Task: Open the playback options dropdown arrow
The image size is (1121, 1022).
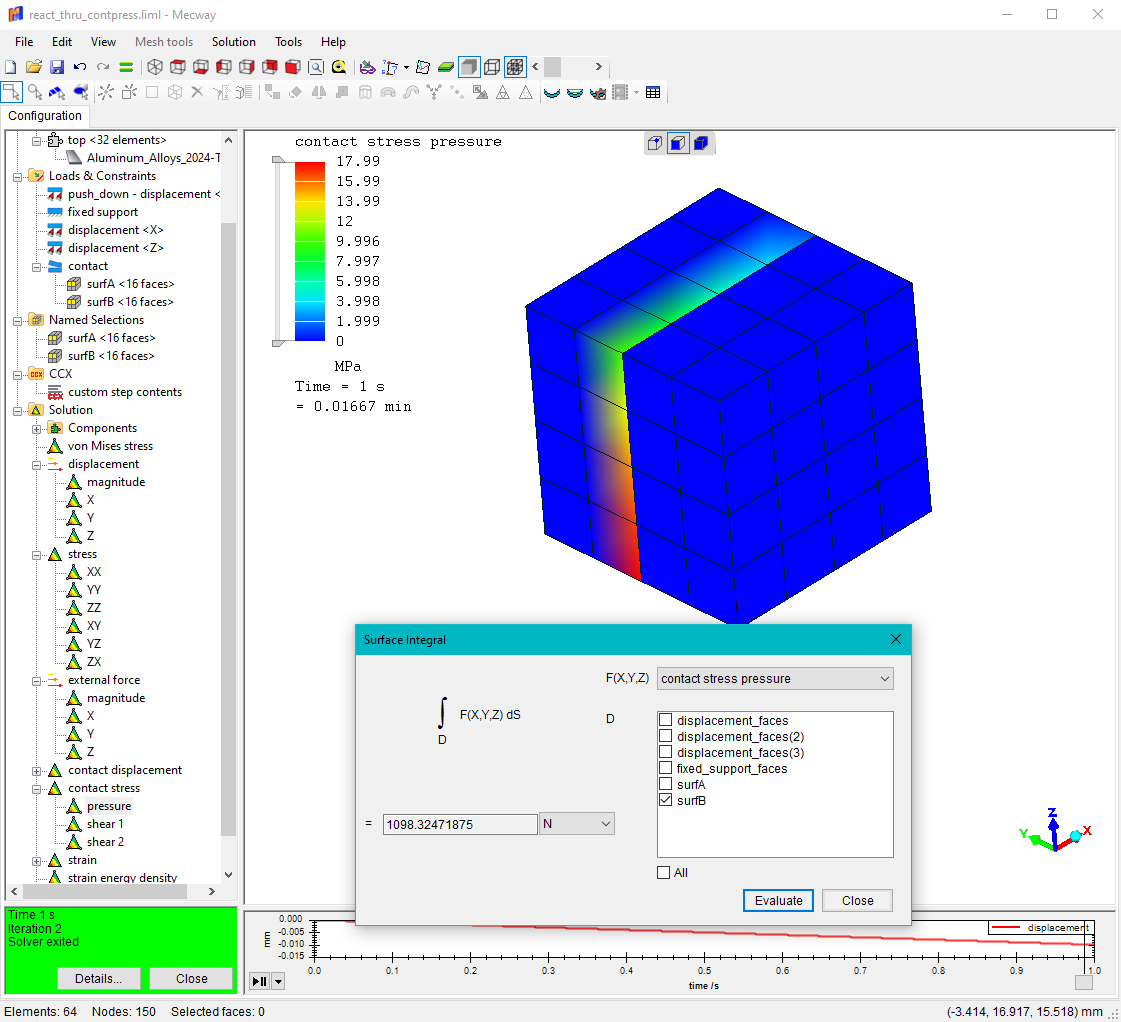Action: click(x=278, y=981)
